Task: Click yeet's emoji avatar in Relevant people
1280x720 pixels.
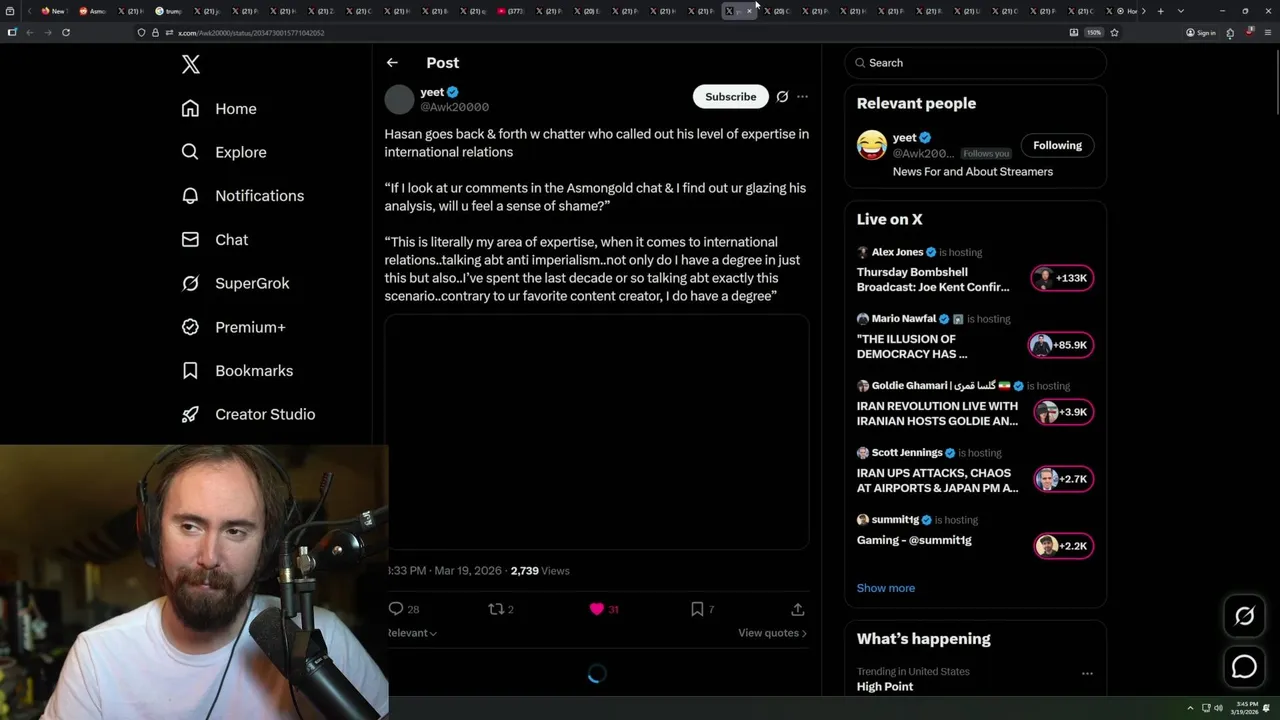Action: tap(872, 145)
